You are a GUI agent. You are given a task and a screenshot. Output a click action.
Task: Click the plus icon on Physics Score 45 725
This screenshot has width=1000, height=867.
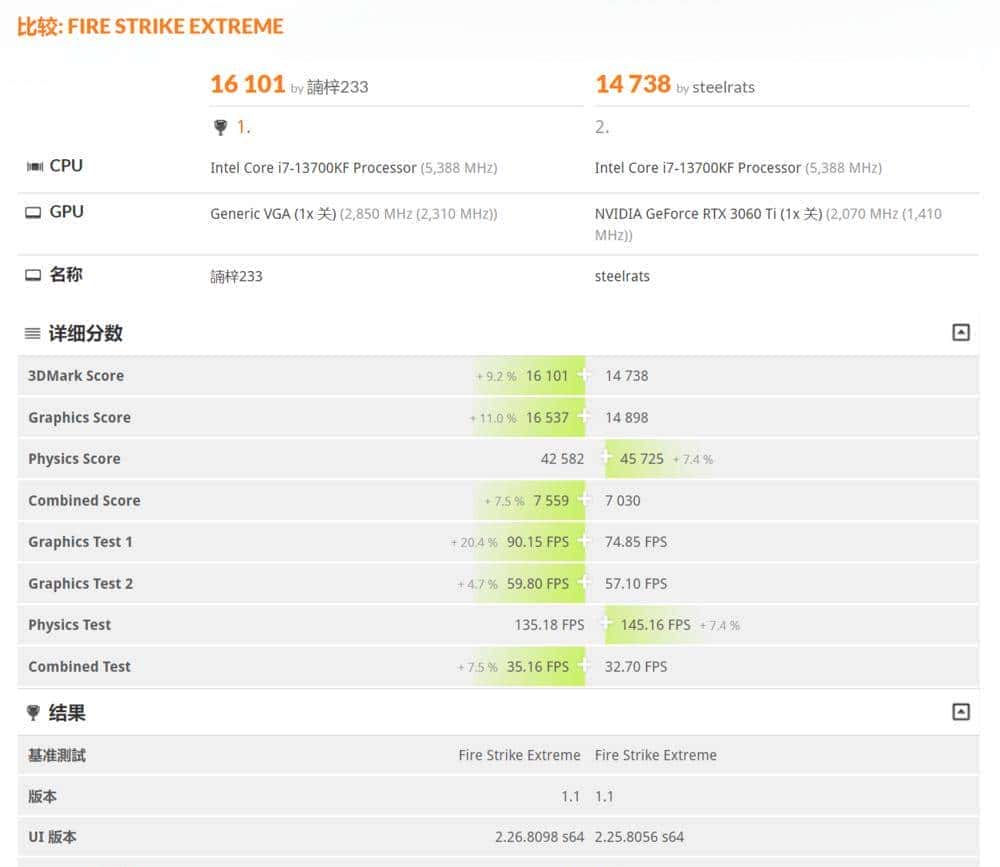click(606, 459)
